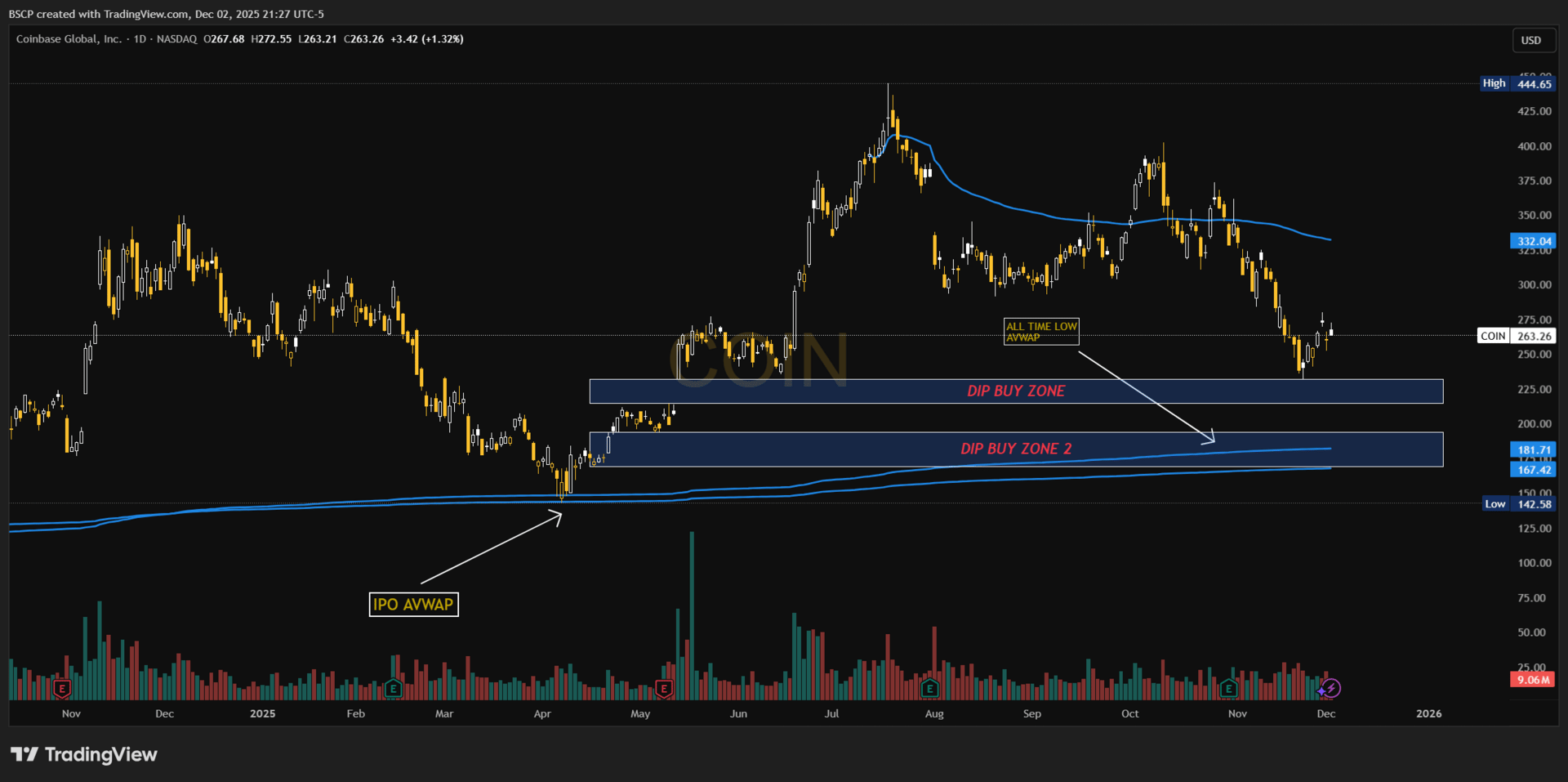Click the +3.42 (+1.32%) change value
This screenshot has width=1568, height=782.
click(x=427, y=39)
